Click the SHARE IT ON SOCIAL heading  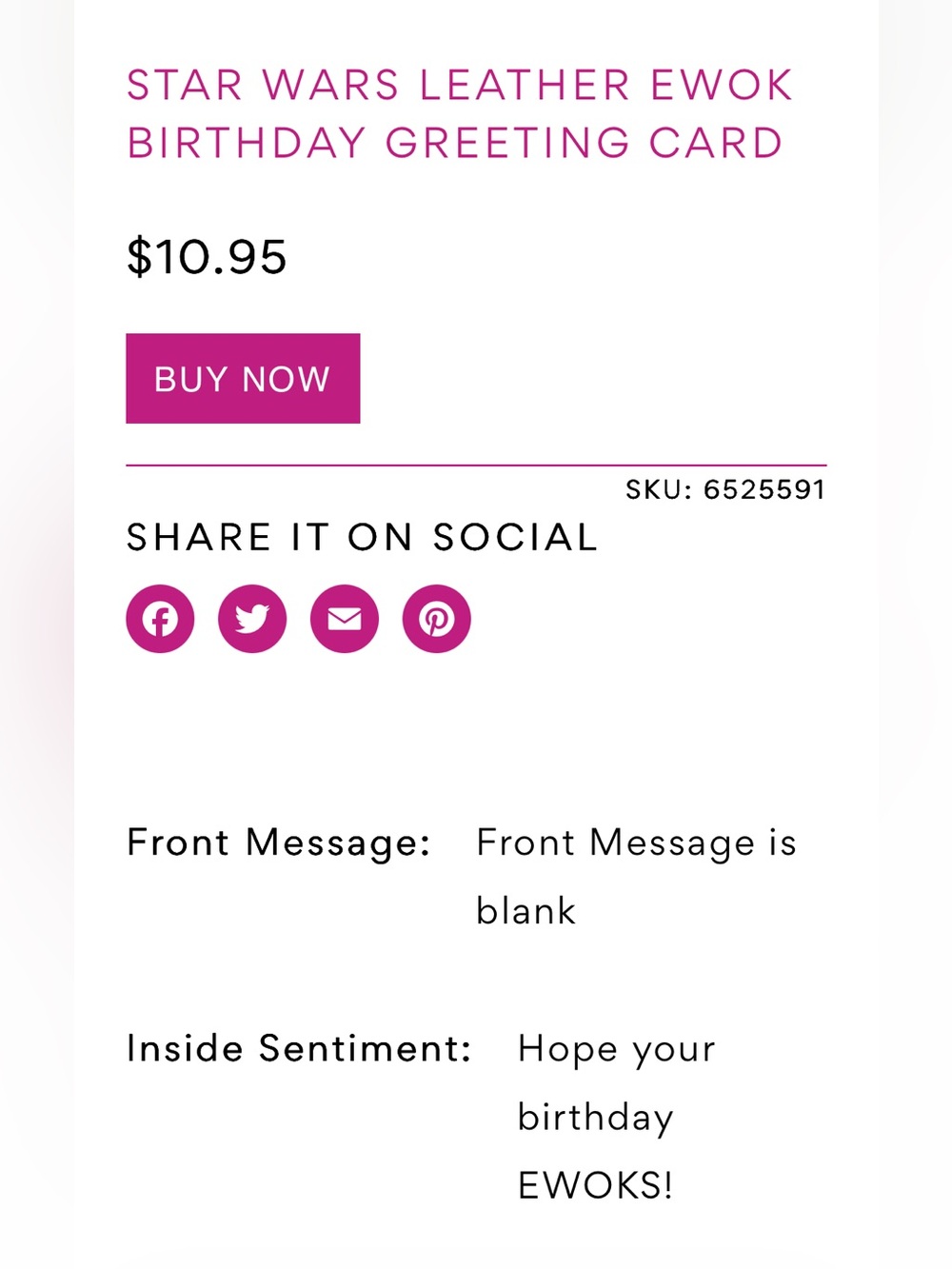pos(362,537)
